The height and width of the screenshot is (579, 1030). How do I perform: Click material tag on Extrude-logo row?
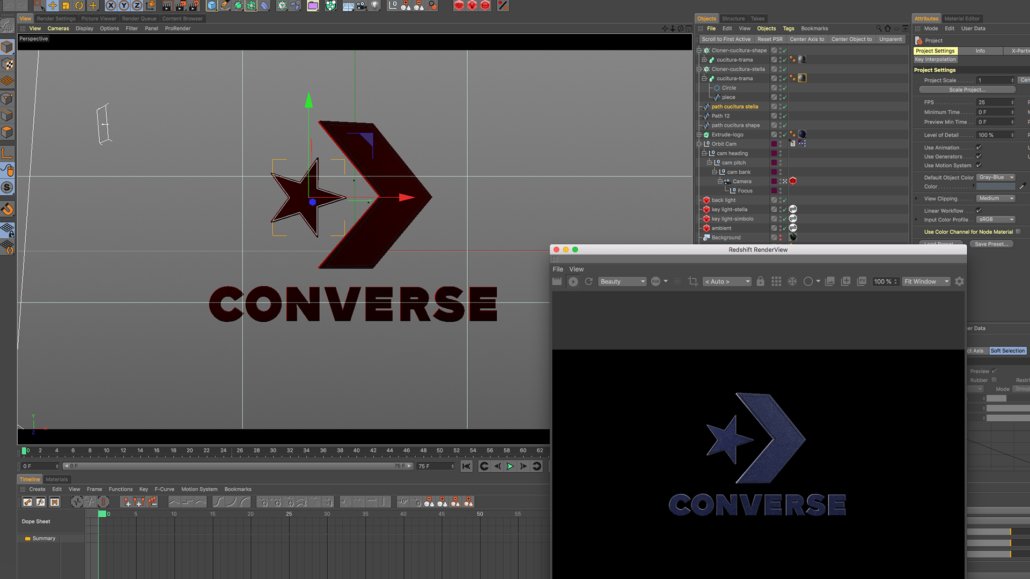[801, 134]
